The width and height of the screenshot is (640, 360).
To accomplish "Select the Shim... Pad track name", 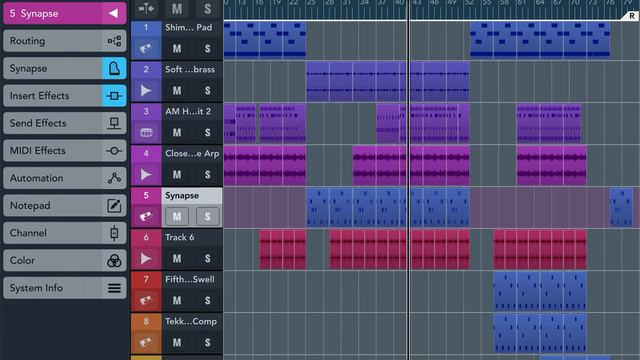I will [189, 28].
